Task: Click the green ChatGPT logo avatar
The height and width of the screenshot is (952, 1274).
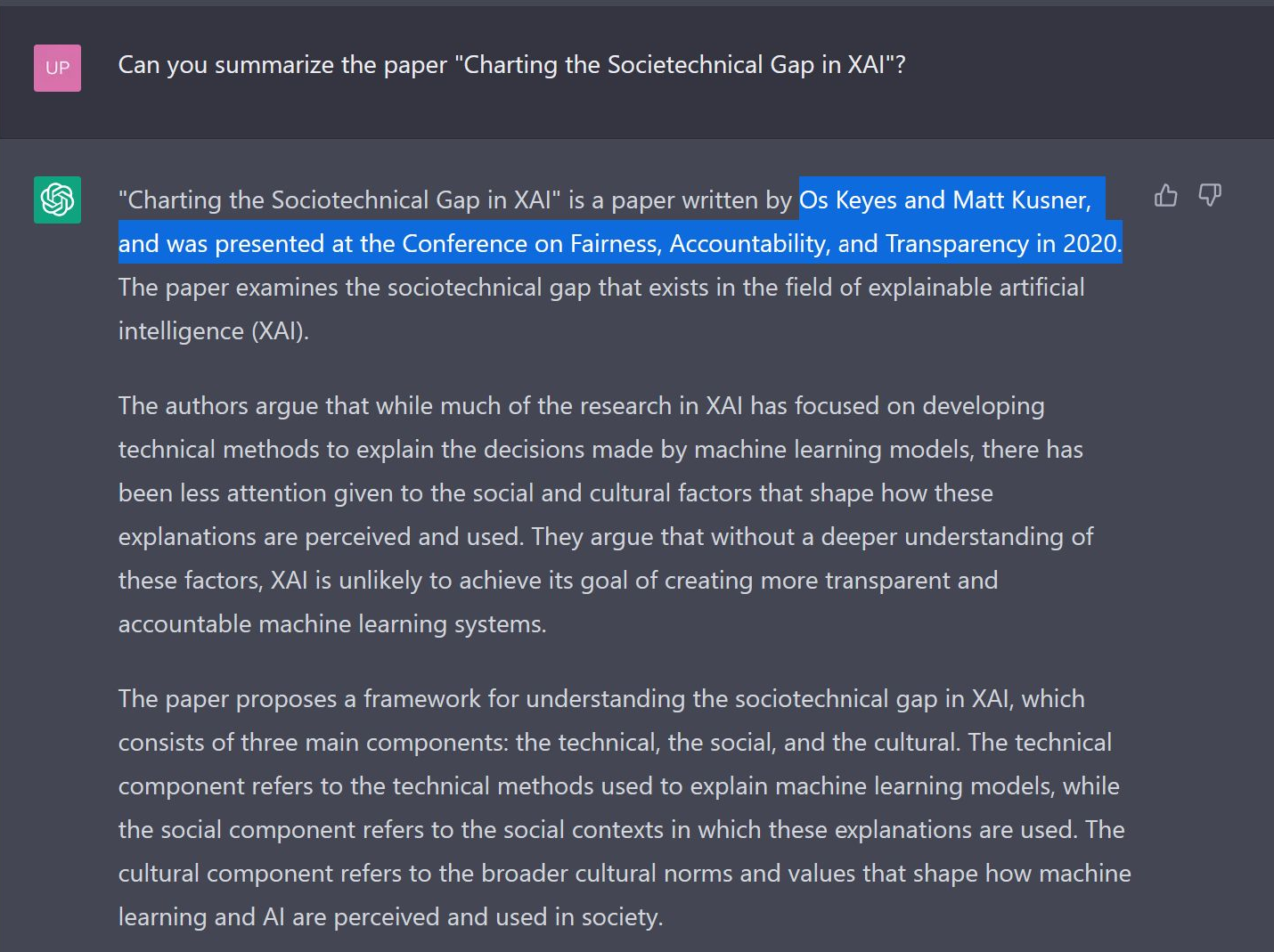Action: 57,199
